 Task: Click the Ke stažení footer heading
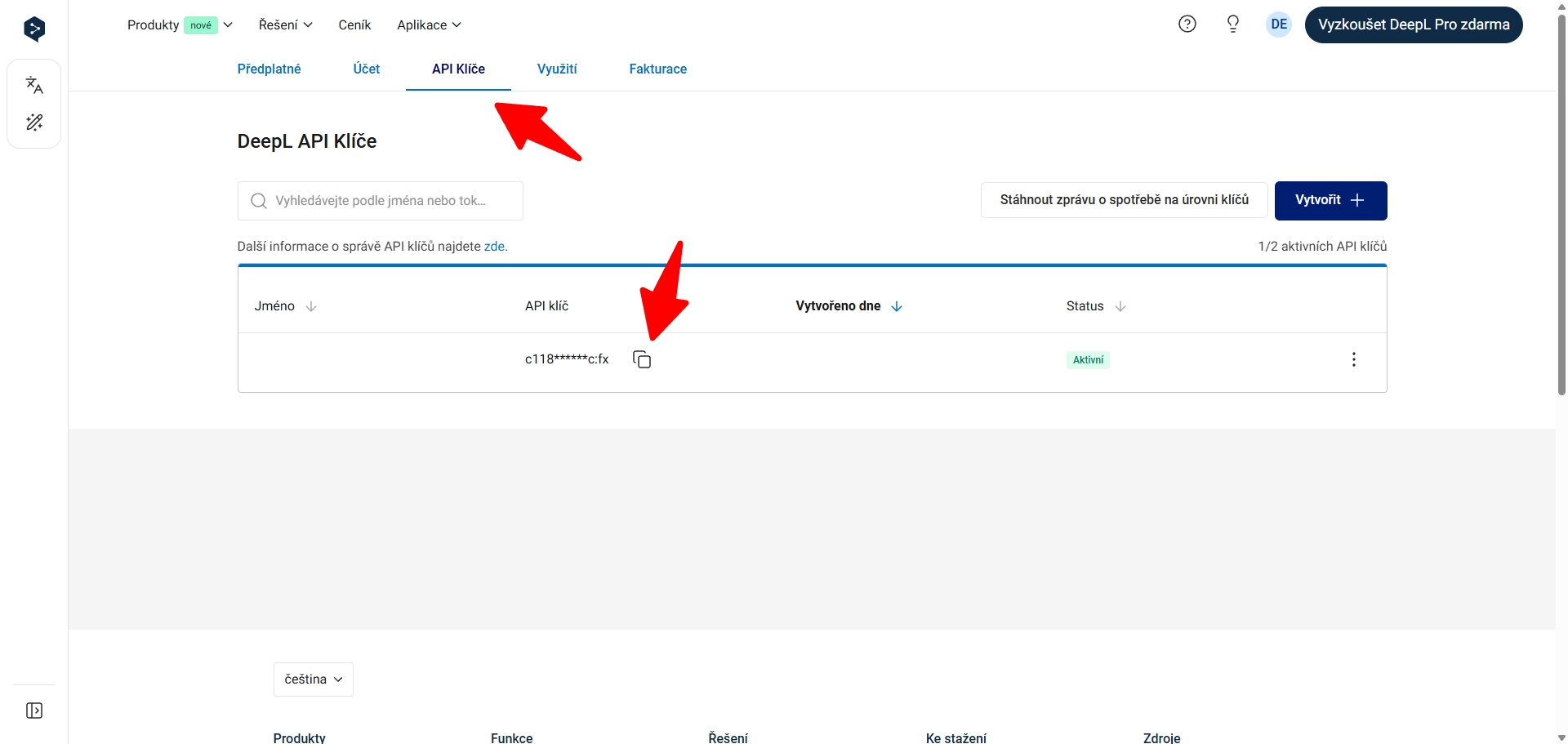tap(956, 737)
